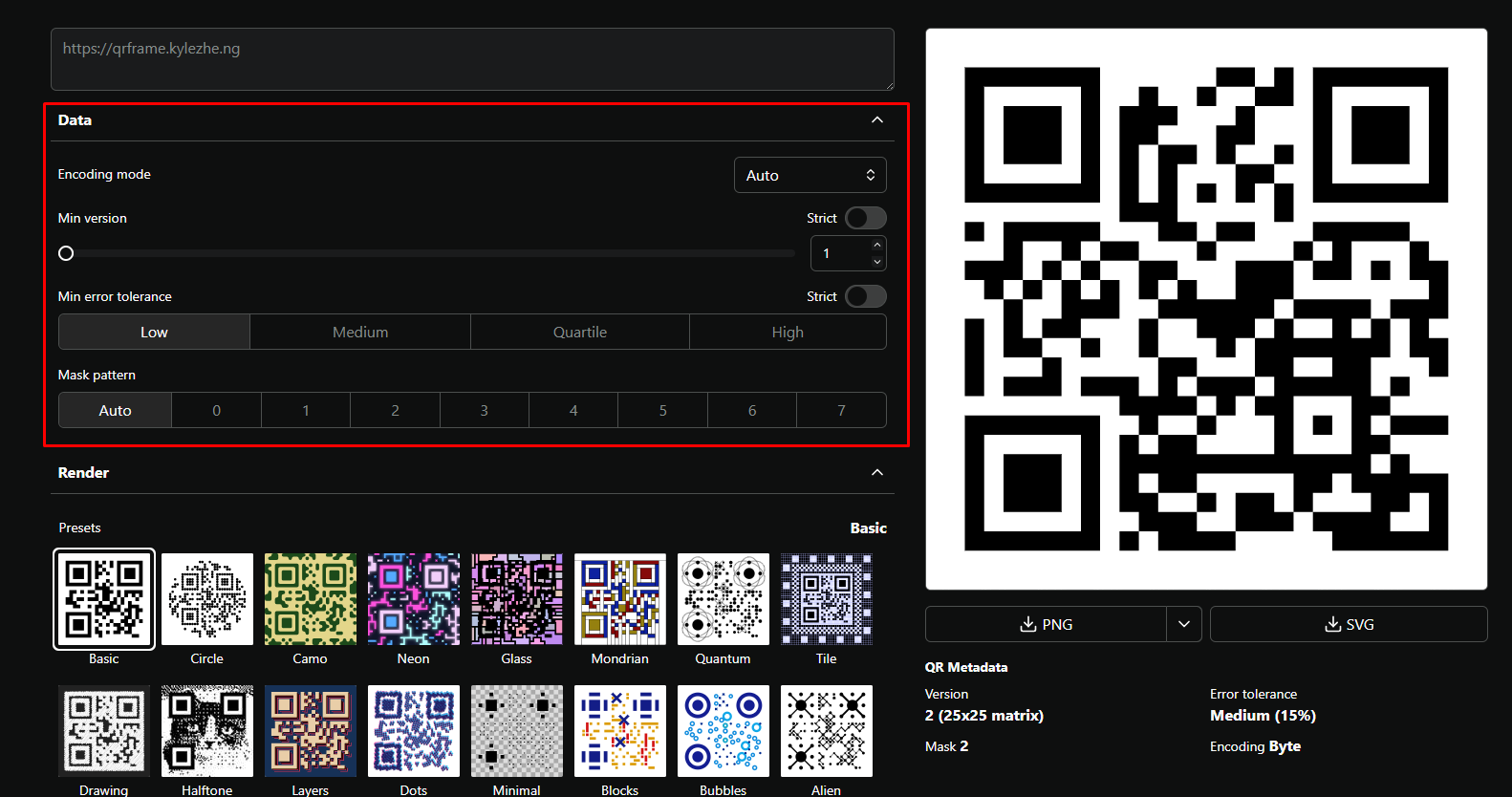Screen dimensions: 1512x797
Task: Toggle Strict for Min version
Action: (866, 218)
